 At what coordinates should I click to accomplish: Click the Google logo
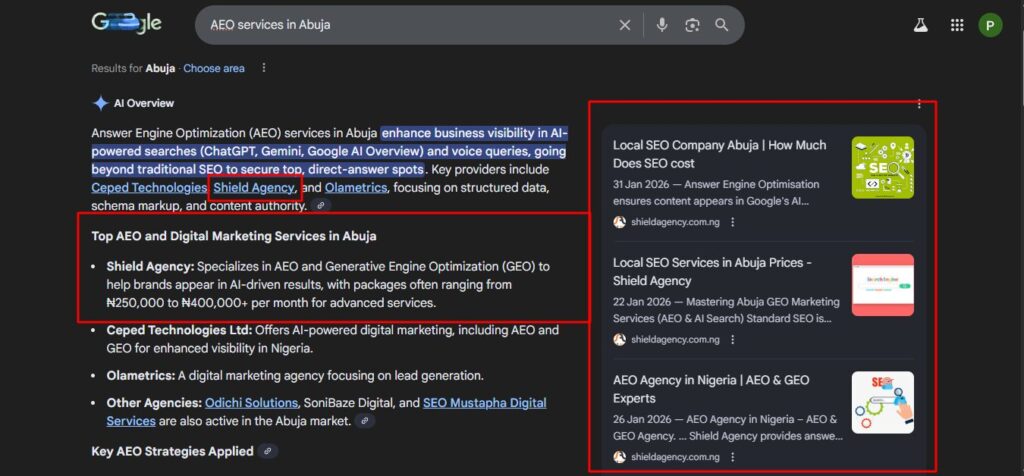[127, 24]
